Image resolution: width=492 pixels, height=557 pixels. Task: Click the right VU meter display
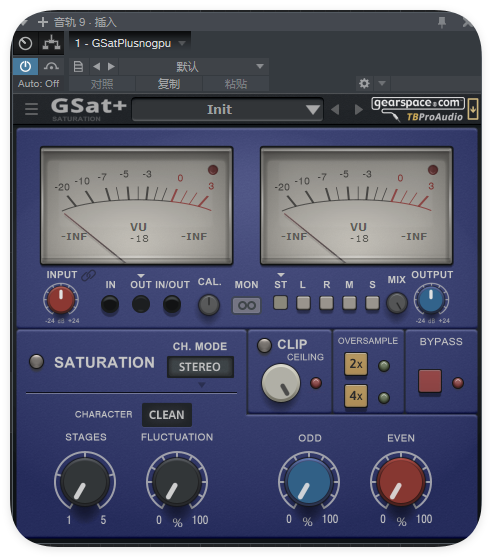coord(356,206)
